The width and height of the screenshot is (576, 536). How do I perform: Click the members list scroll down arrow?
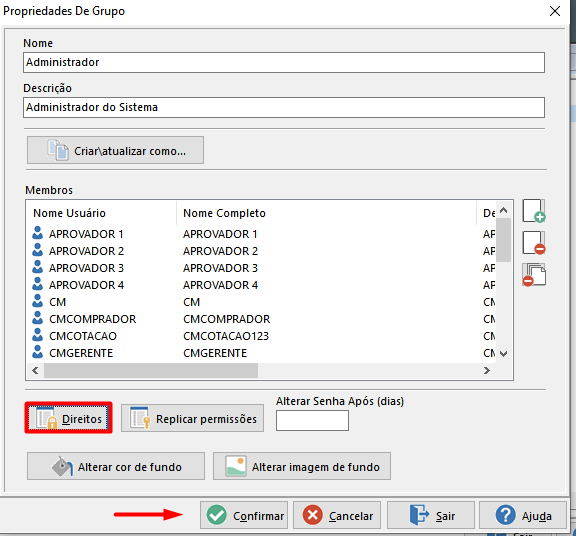pos(504,354)
